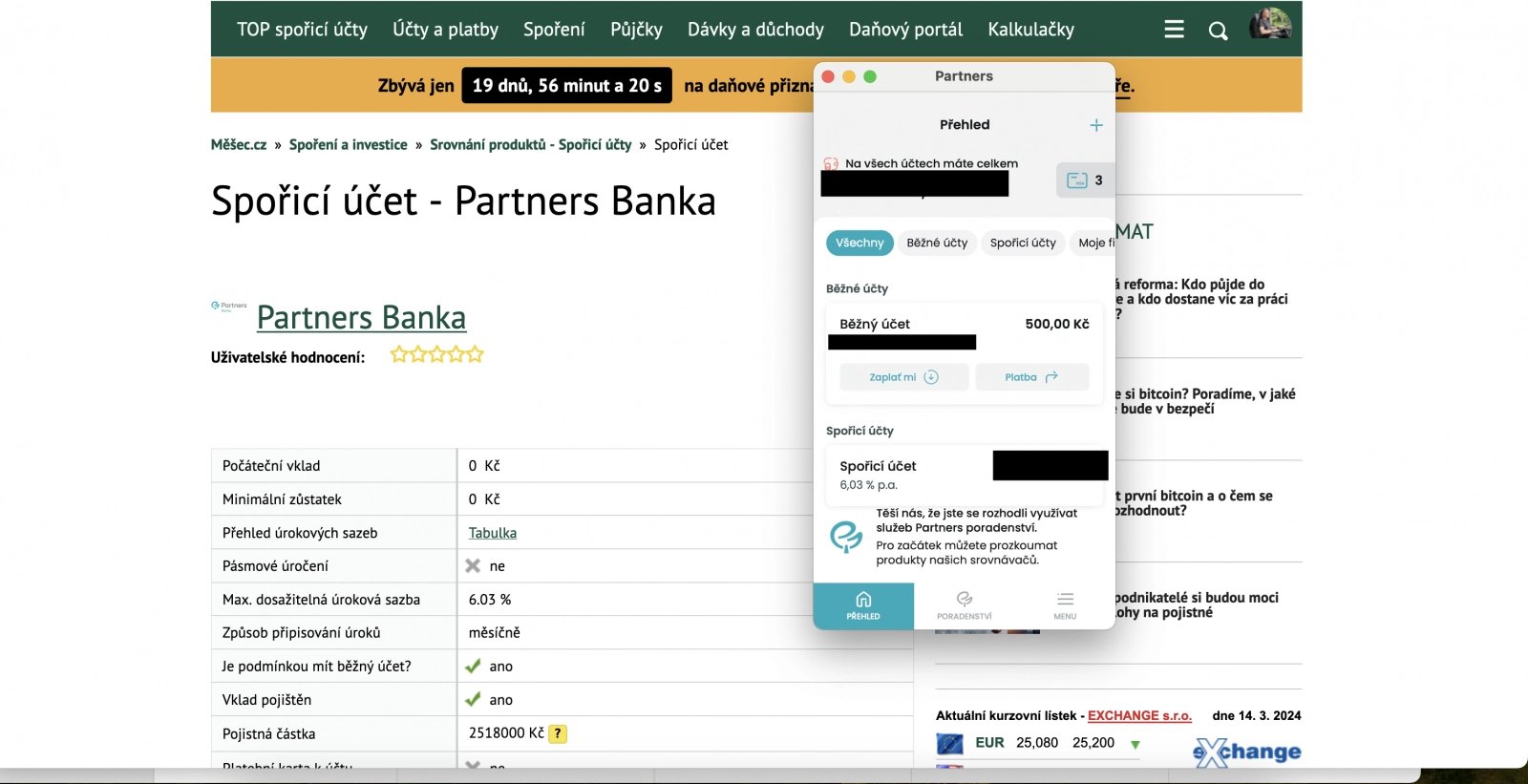The height and width of the screenshot is (784, 1528).
Task: Click green down arrow next to EUR rate
Action: pyautogui.click(x=1135, y=744)
